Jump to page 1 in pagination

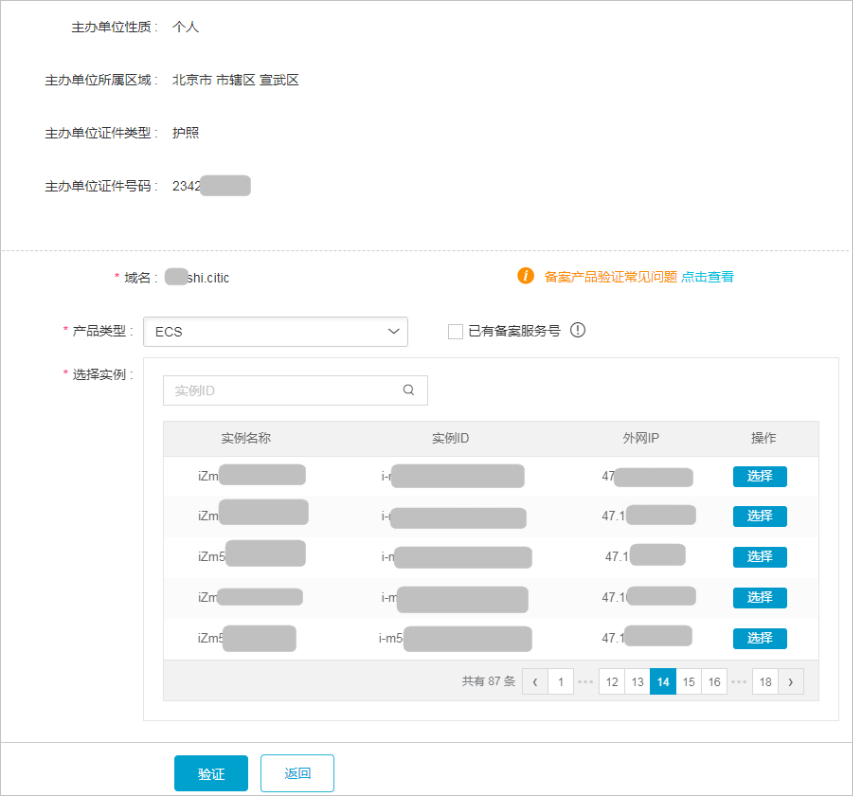560,682
